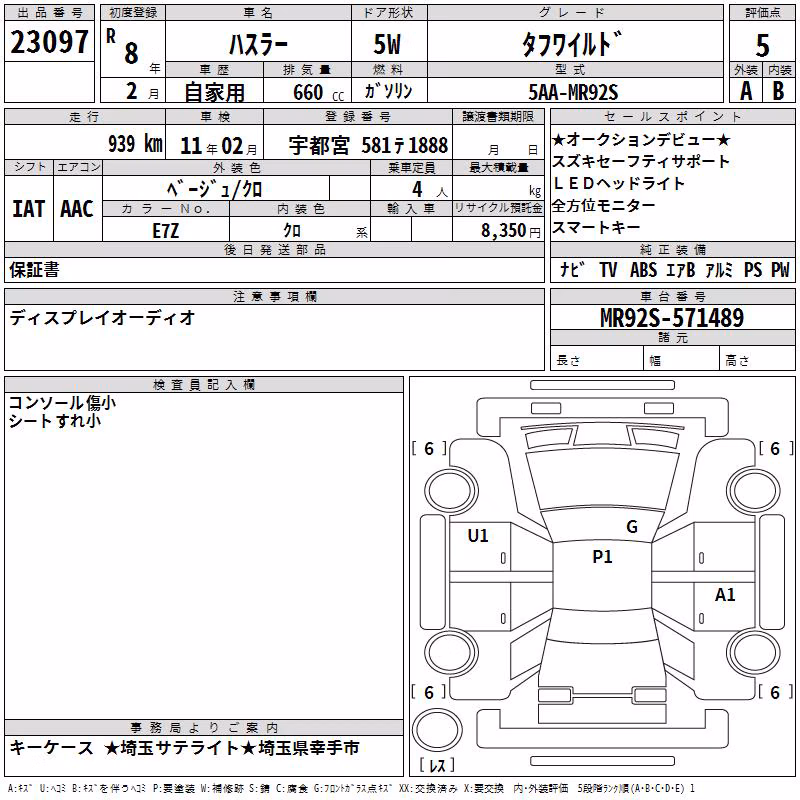Click the door type value 5W
The image size is (800, 800).
coord(388,44)
